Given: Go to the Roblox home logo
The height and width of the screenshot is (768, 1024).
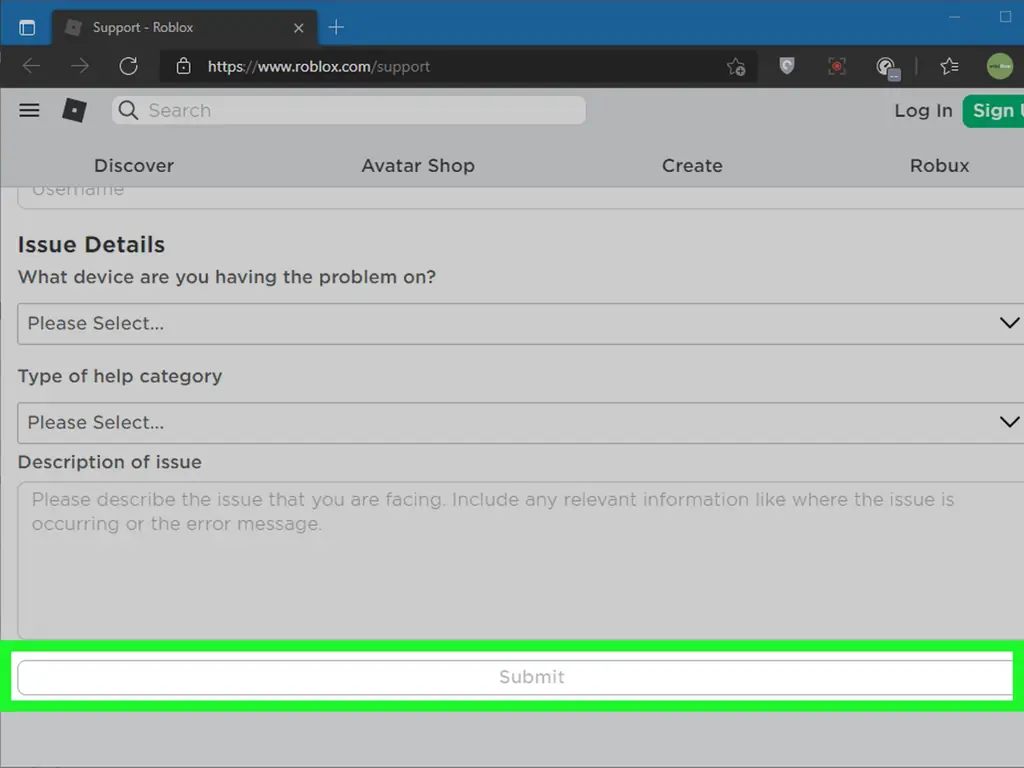Looking at the screenshot, I should (x=74, y=110).
